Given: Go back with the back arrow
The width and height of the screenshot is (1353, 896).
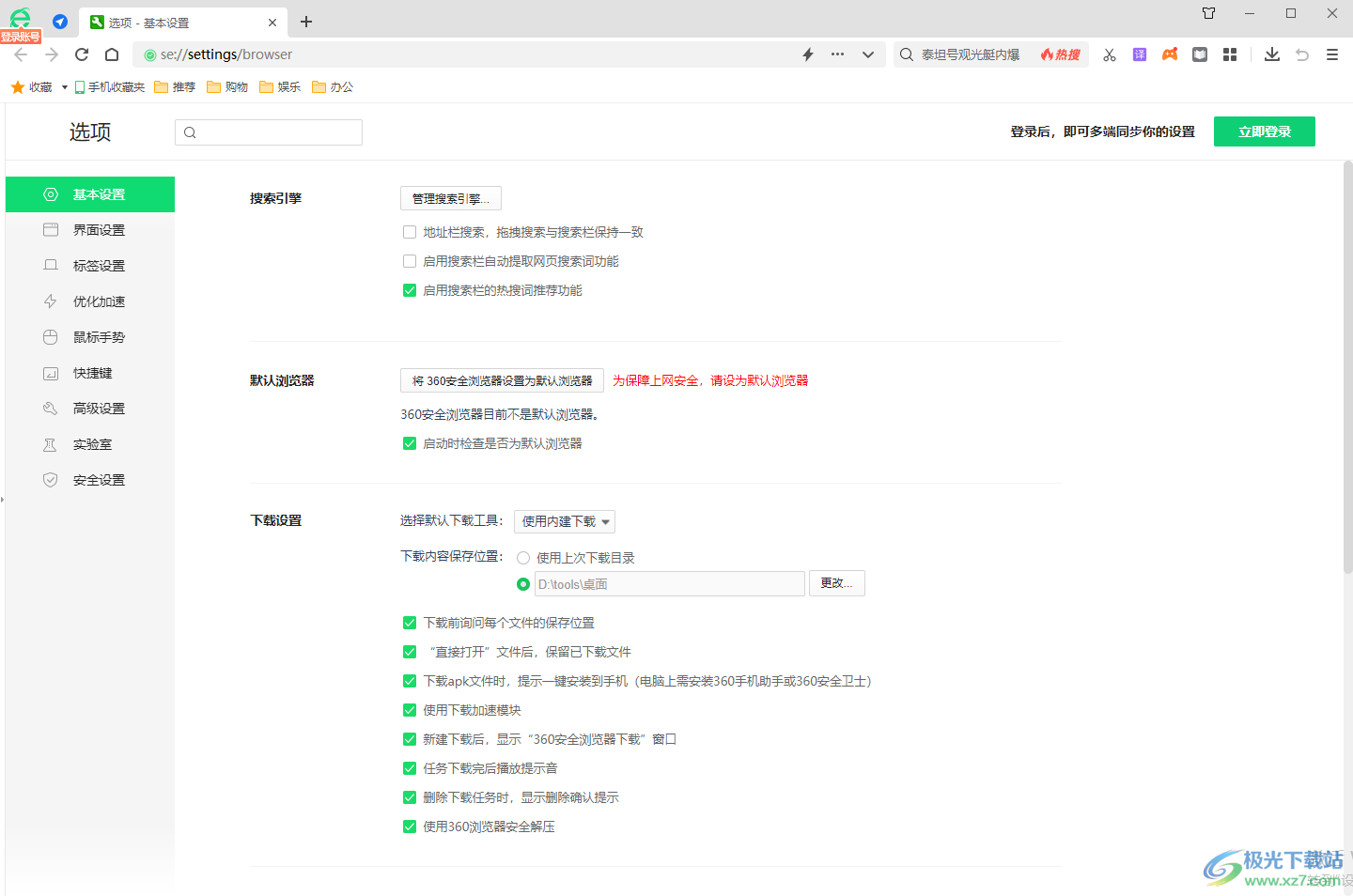Looking at the screenshot, I should pos(21,54).
